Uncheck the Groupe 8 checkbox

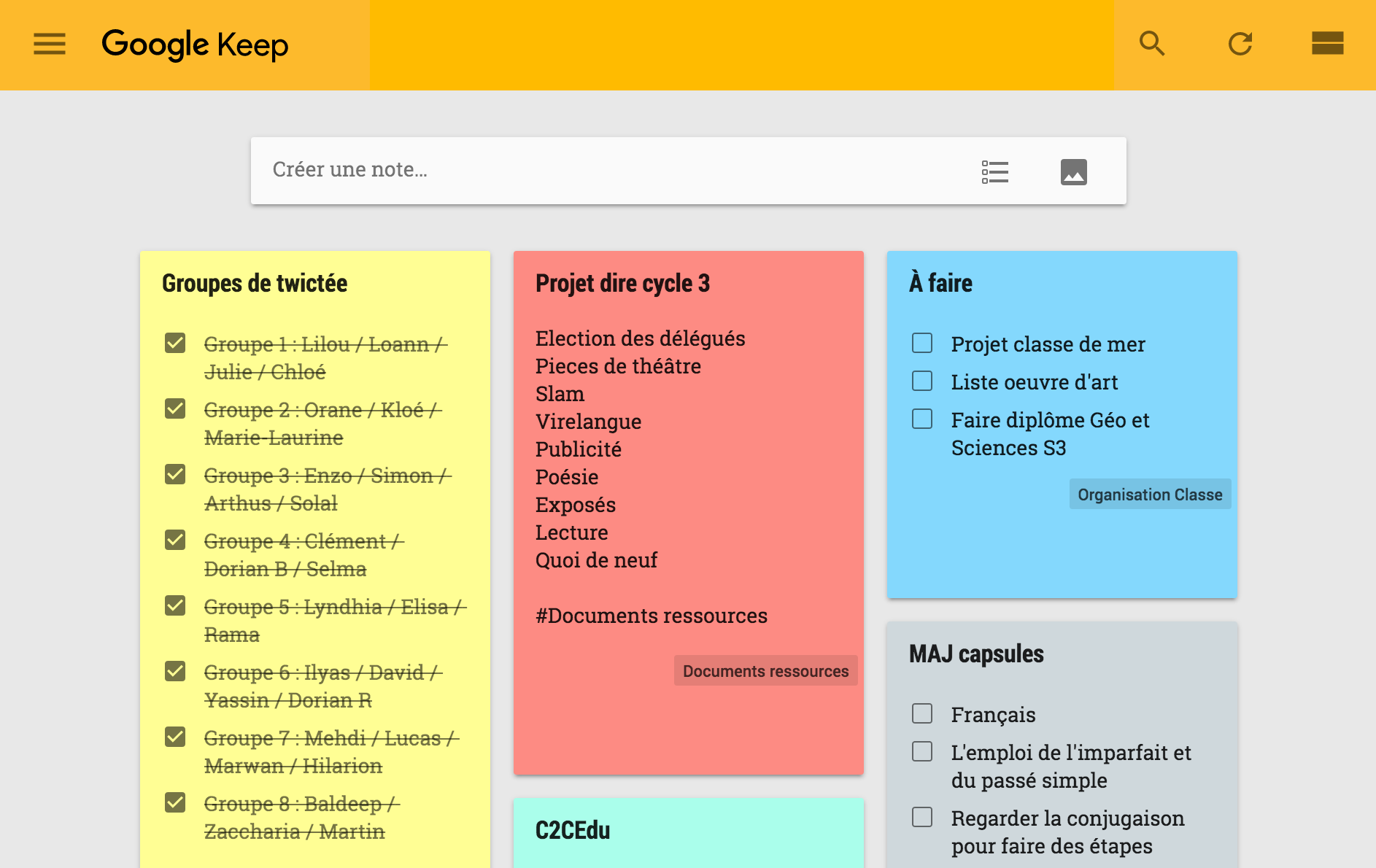coord(175,802)
